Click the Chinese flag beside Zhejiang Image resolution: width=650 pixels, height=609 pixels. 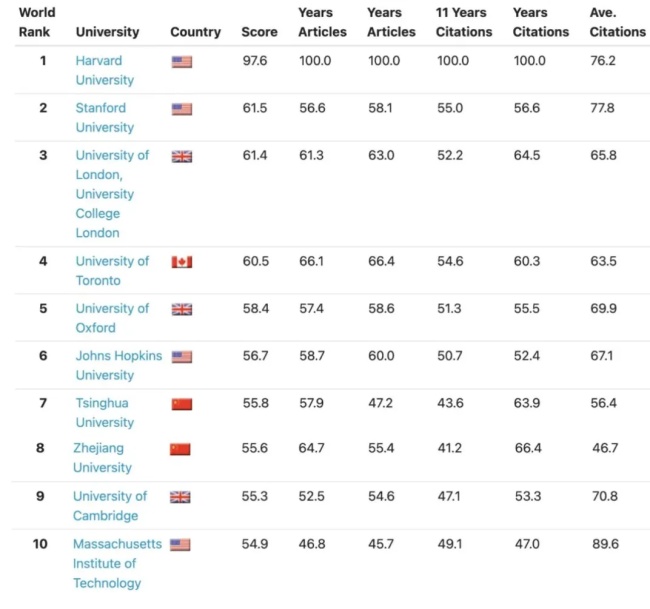click(x=180, y=449)
